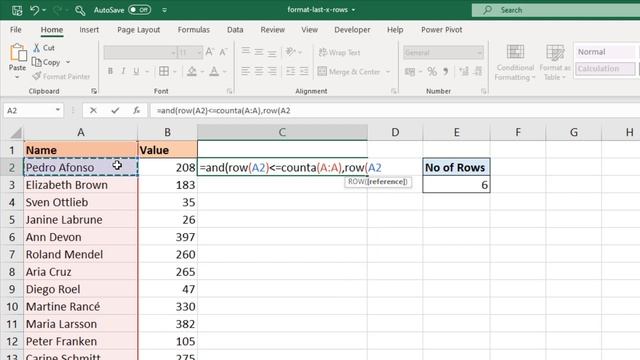This screenshot has height=360, width=640.
Task: Switch to the Insert tab
Action: [x=89, y=30]
